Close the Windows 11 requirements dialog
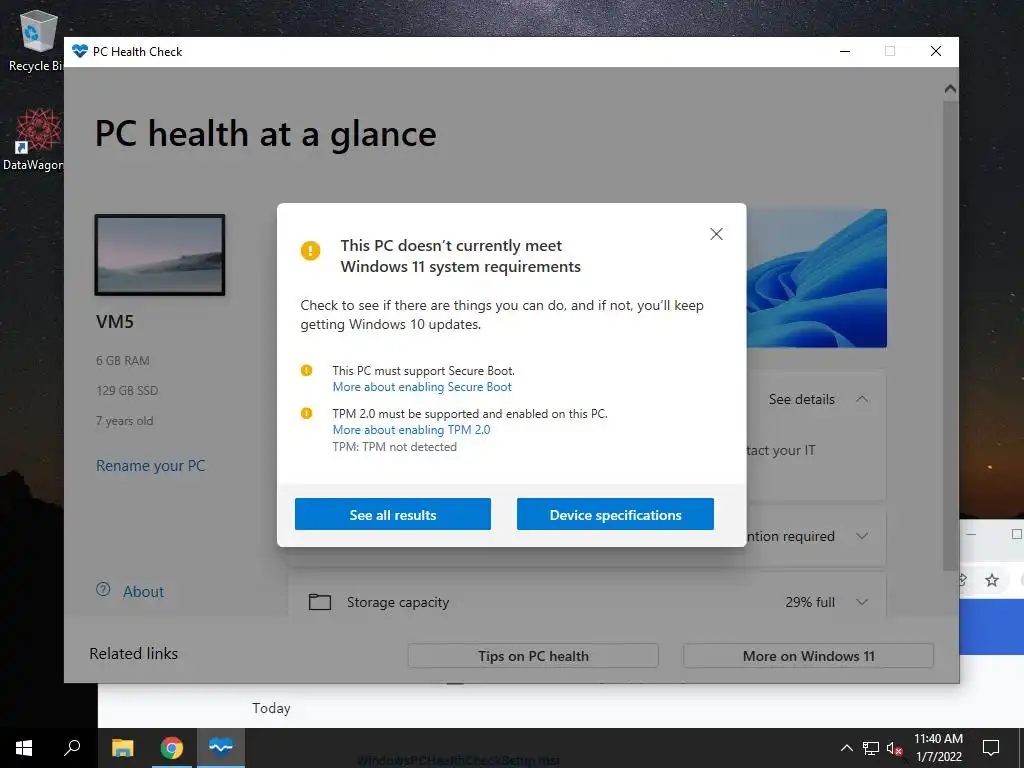1024x768 pixels. (716, 234)
